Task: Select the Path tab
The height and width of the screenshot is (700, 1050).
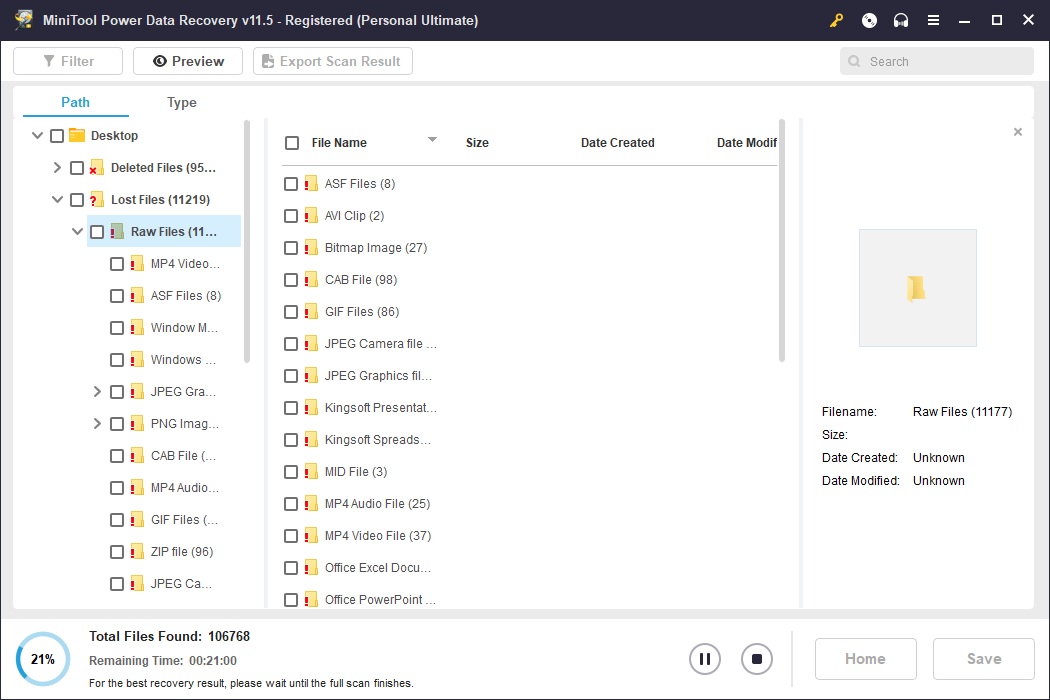Action: coord(74,102)
